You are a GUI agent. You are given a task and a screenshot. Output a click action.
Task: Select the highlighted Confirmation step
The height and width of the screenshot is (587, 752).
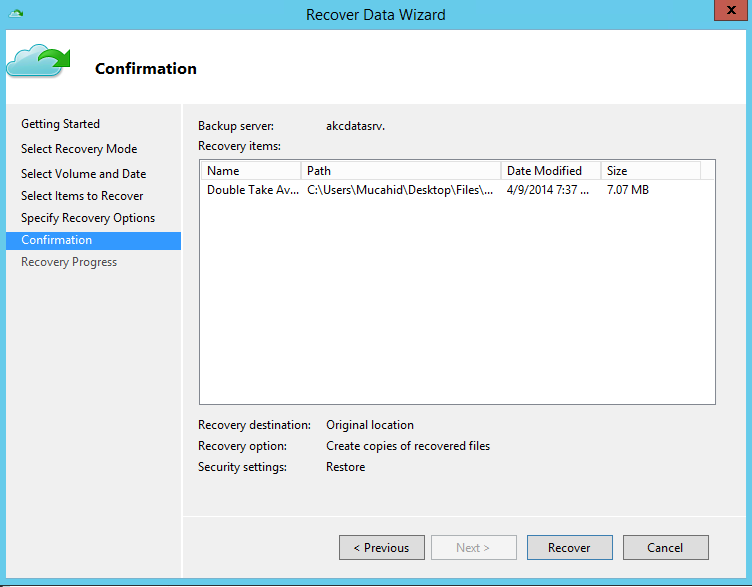(x=94, y=240)
